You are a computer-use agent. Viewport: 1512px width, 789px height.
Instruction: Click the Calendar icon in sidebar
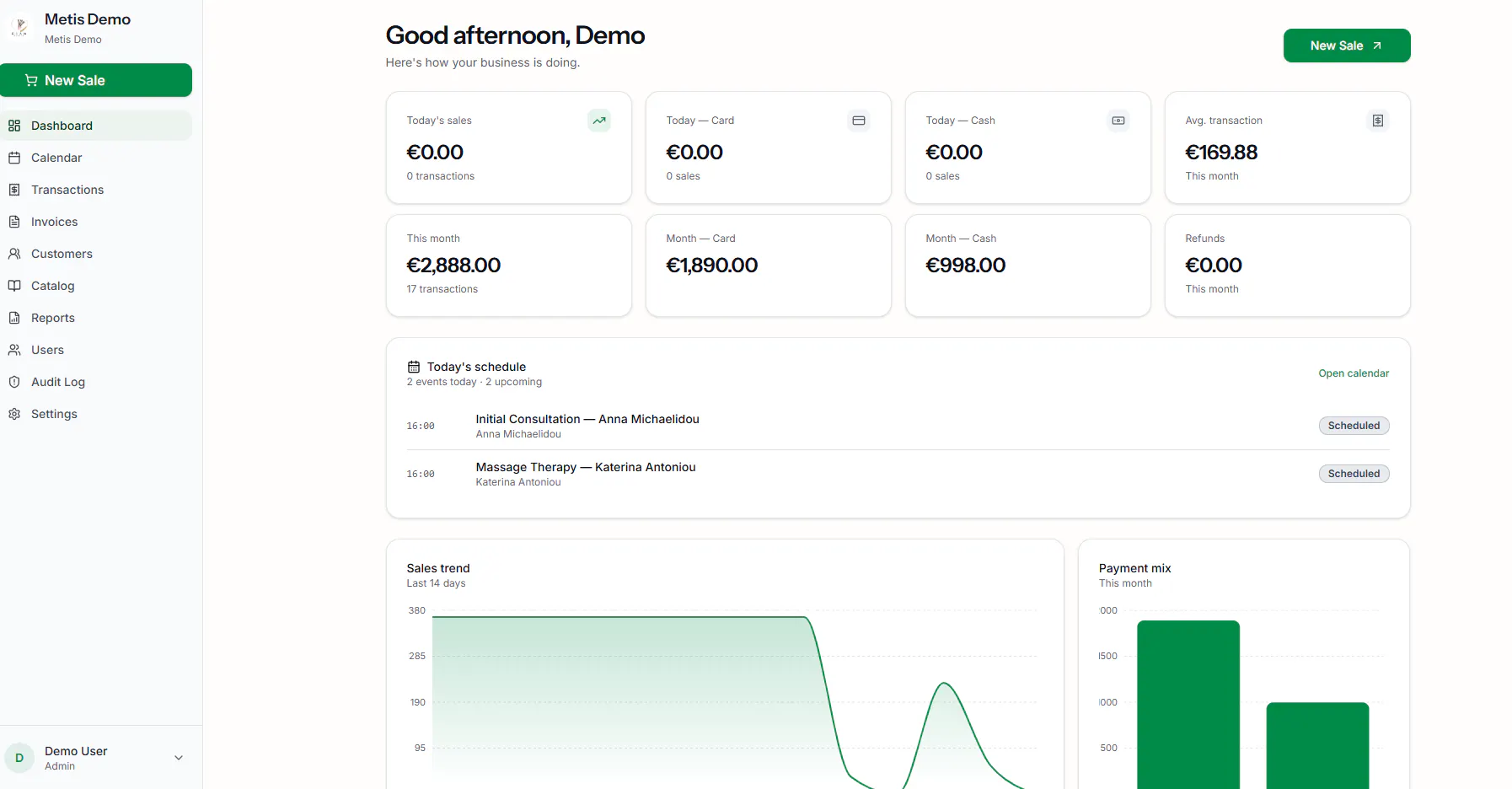click(14, 158)
